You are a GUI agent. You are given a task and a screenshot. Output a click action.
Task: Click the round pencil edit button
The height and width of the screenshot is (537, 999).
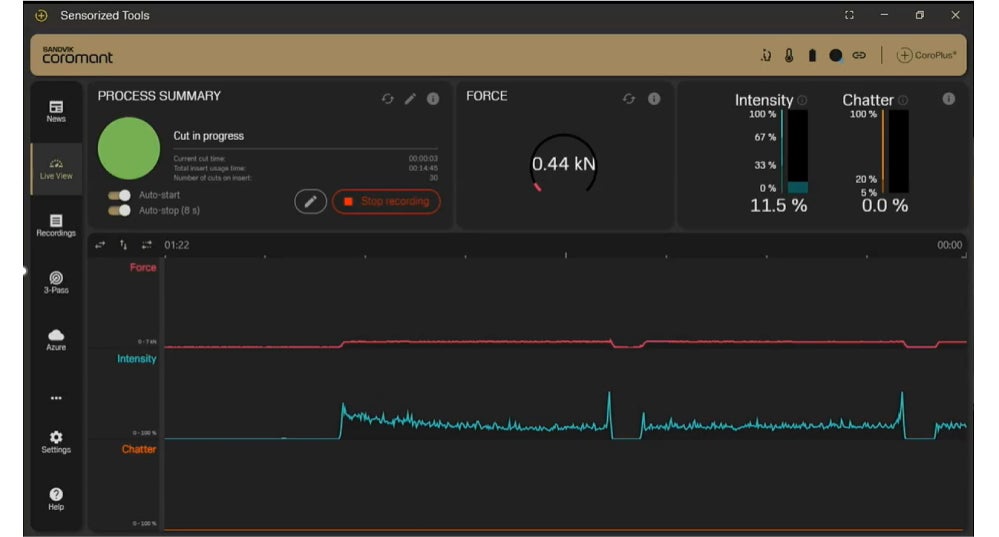tap(310, 201)
